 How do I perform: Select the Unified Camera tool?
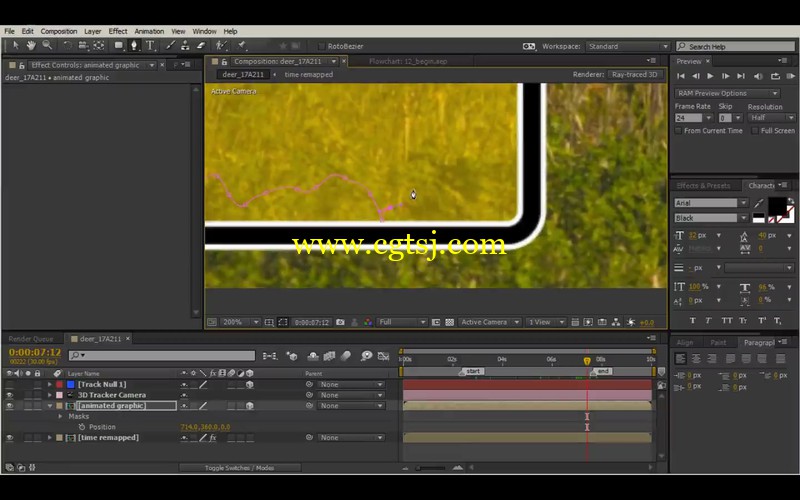tap(83, 45)
